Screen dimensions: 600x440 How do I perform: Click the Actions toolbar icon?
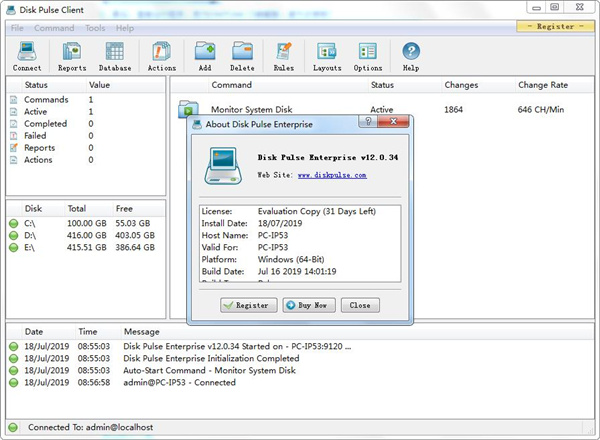(x=161, y=51)
